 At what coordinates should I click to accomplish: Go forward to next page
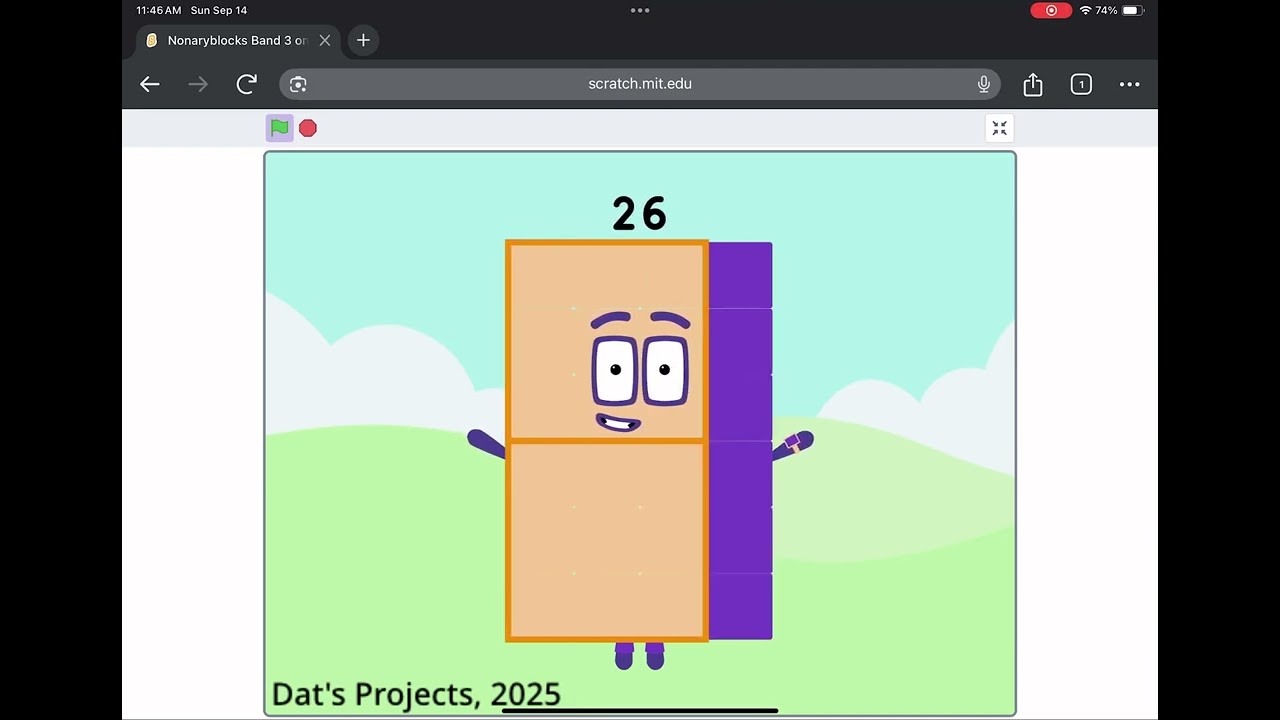tap(198, 84)
